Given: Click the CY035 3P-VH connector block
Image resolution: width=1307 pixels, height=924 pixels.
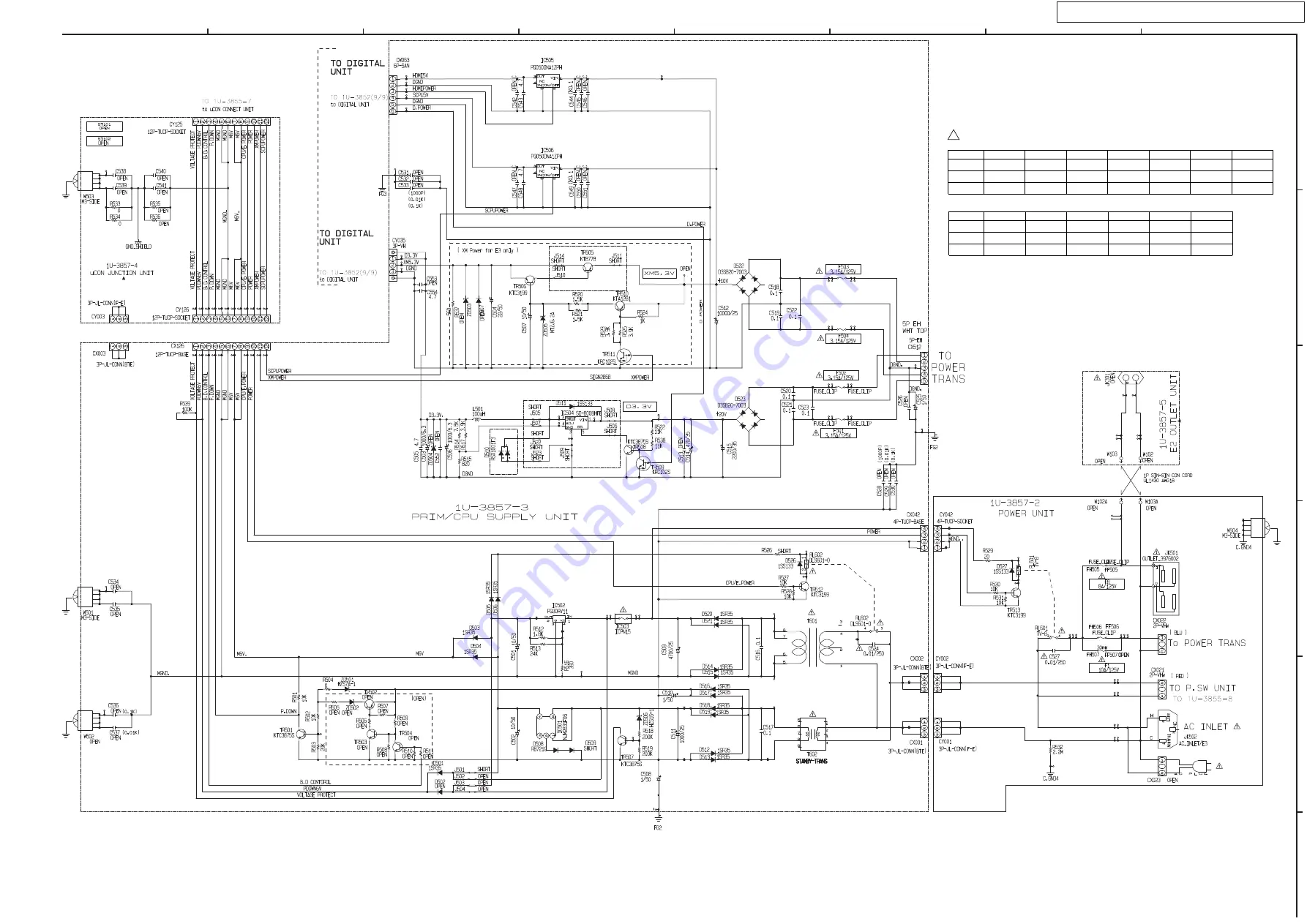Looking at the screenshot, I should 393,266.
